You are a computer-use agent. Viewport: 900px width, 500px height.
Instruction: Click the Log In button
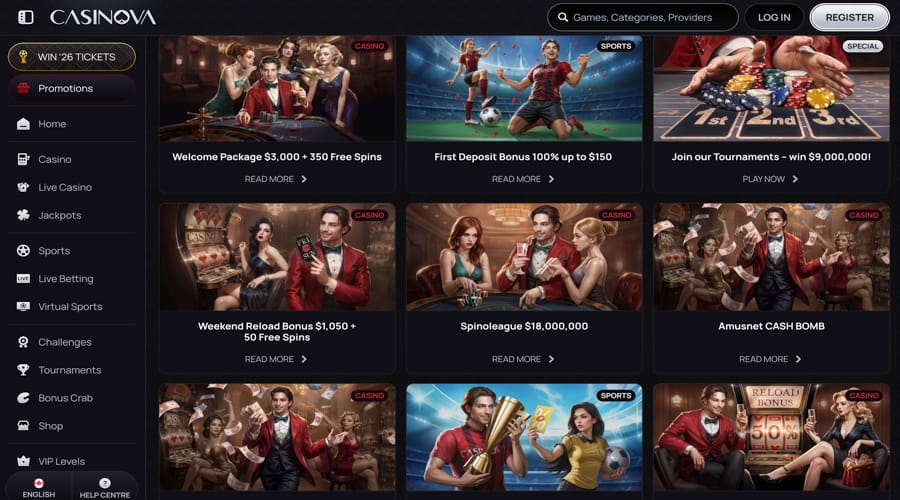774,17
